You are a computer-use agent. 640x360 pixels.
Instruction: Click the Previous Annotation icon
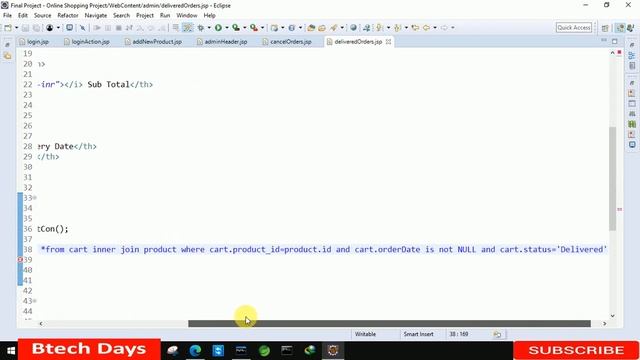[398, 28]
